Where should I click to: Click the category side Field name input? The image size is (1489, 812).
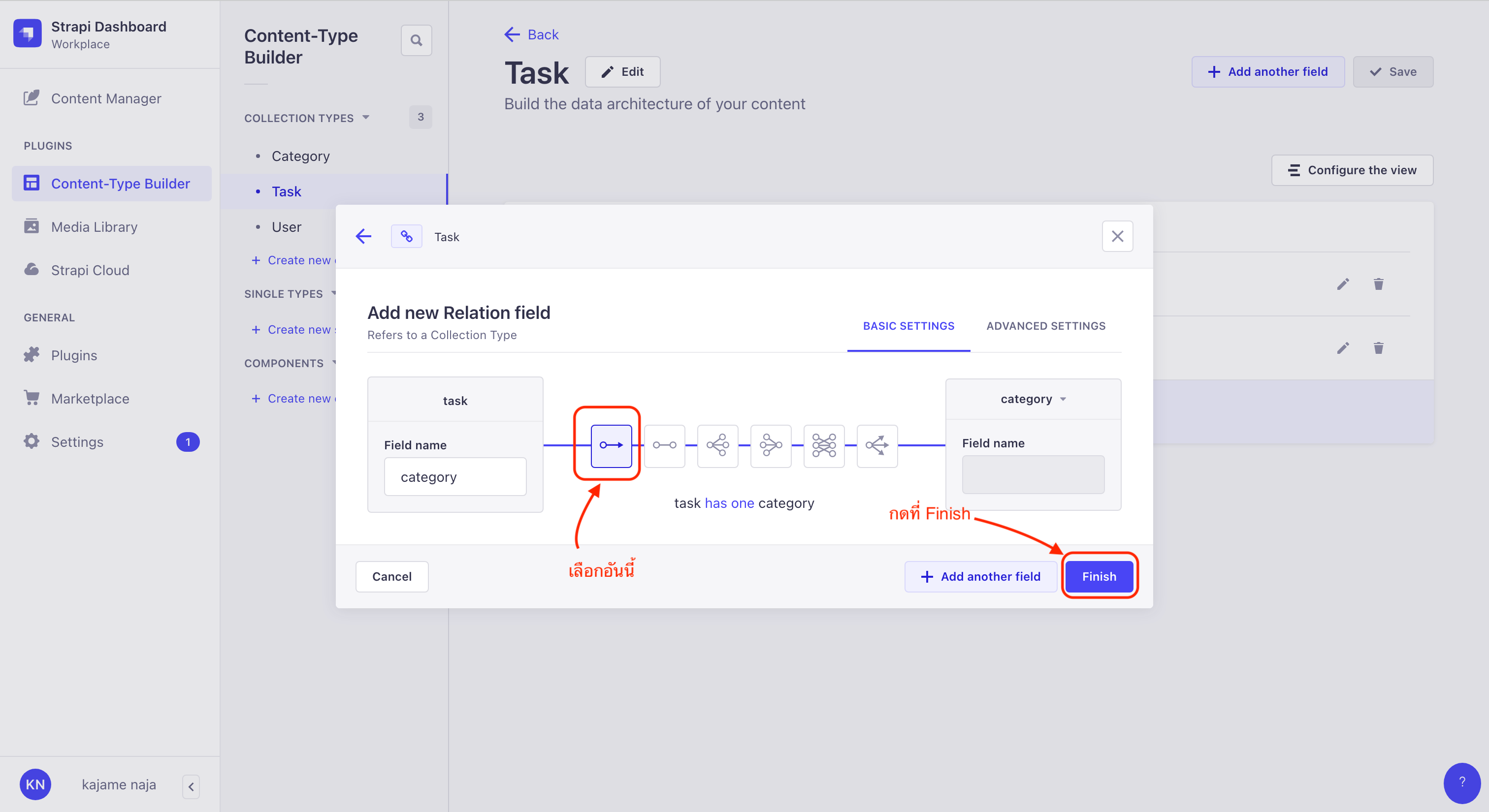pos(1033,475)
